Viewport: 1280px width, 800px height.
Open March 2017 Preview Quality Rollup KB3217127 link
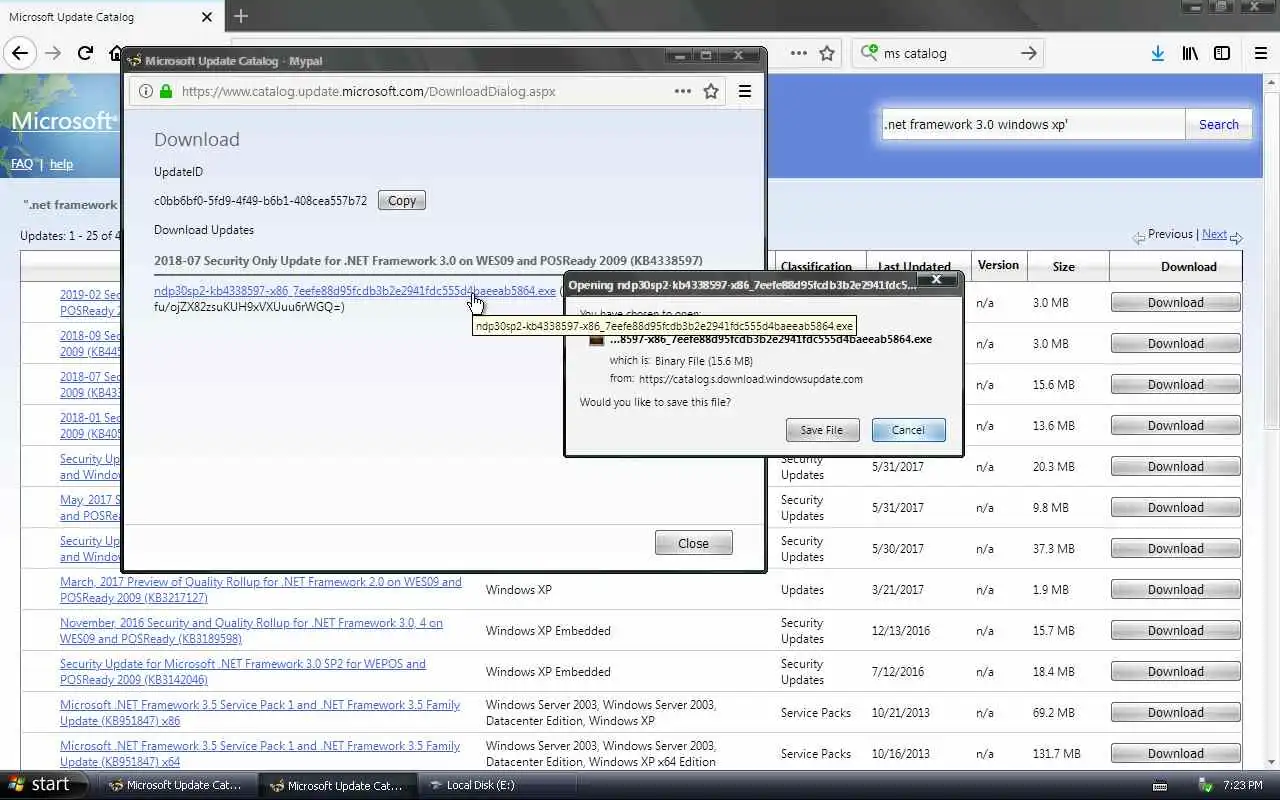(261, 590)
